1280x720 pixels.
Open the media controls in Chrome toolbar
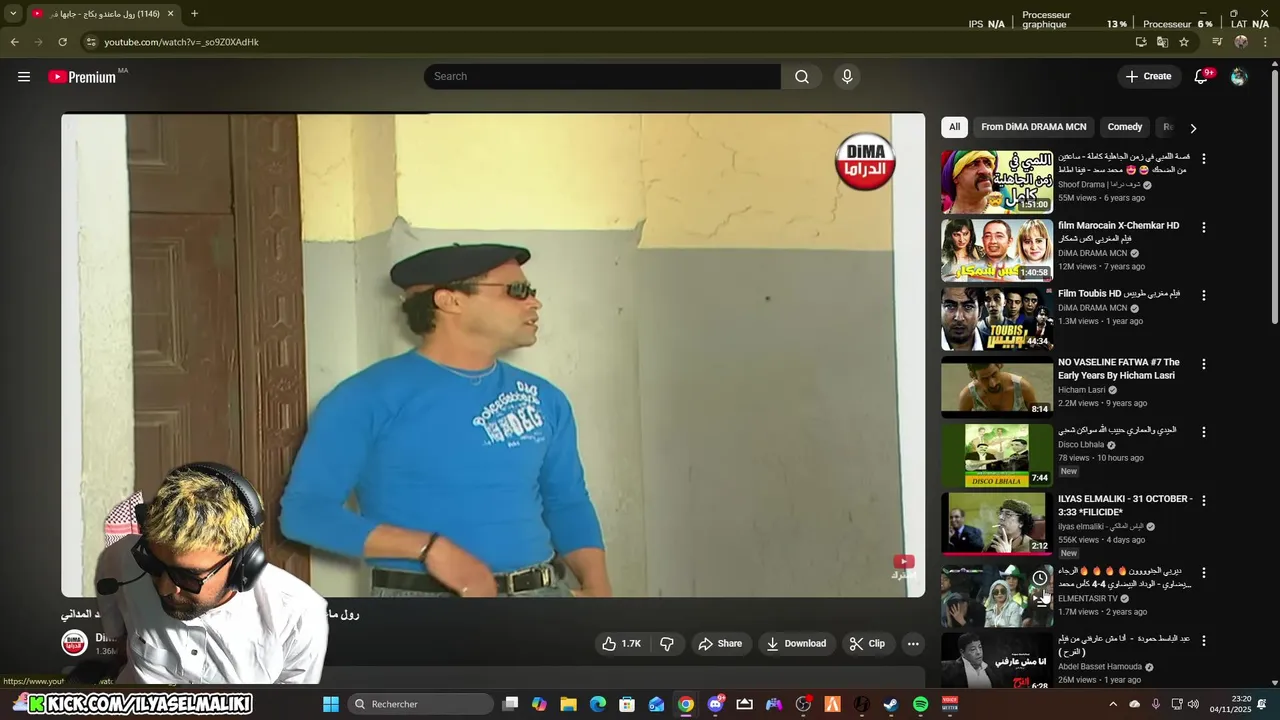(1217, 42)
